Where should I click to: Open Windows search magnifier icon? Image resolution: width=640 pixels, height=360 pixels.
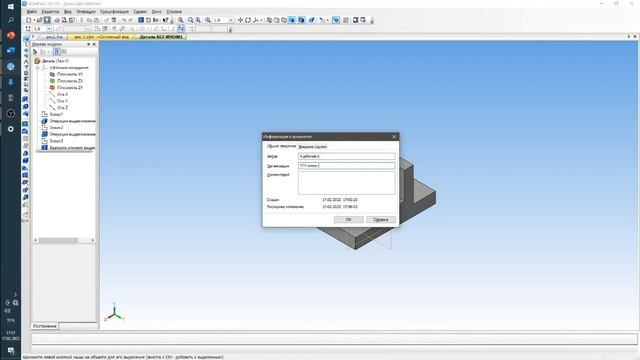[x=11, y=20]
